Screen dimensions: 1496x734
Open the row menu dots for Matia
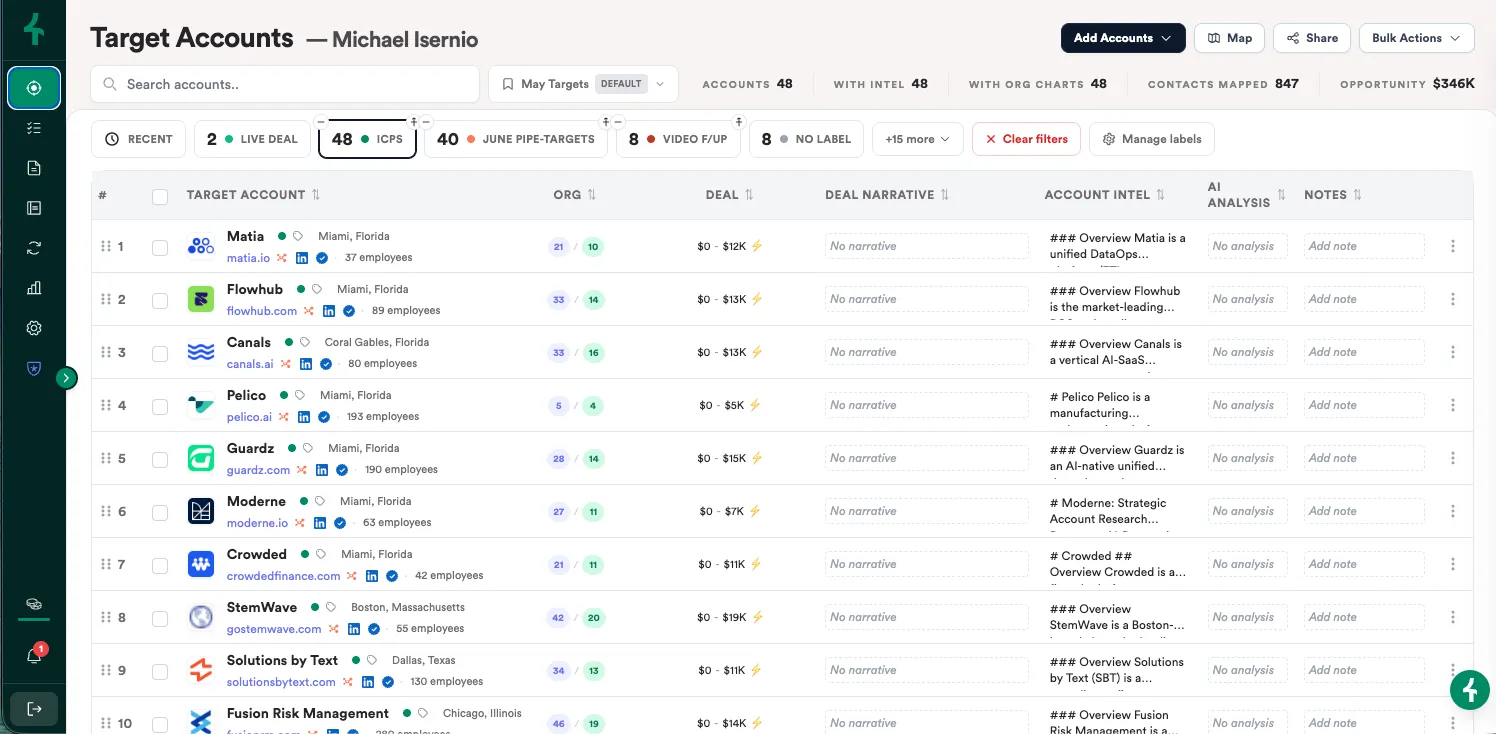click(1452, 246)
